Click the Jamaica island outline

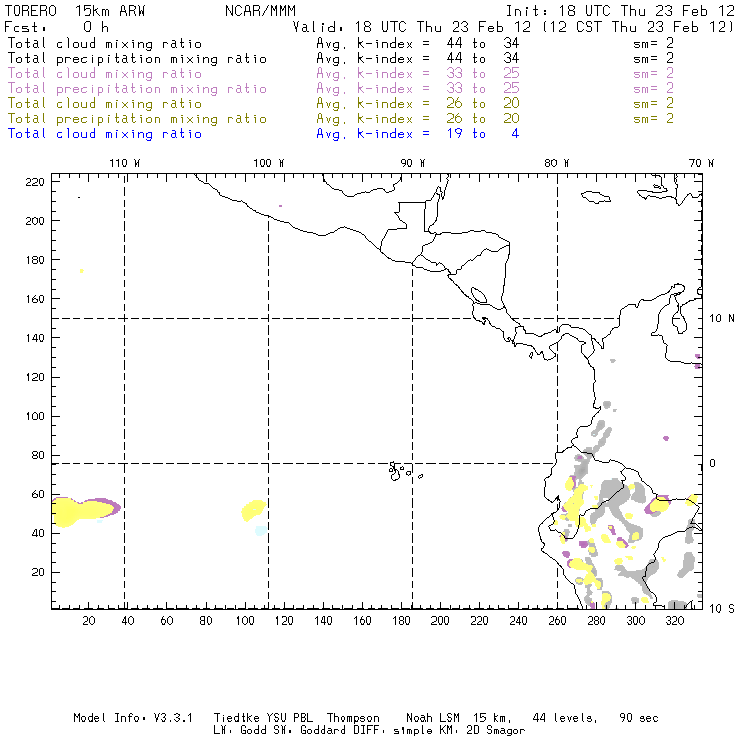[x=596, y=196]
